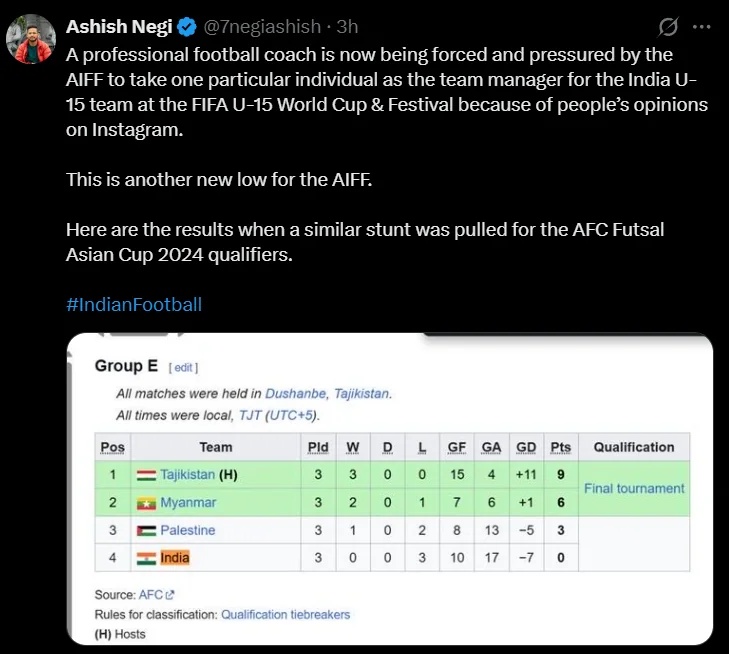Click the Final tournament qualification link
The image size is (729, 654).
point(634,489)
